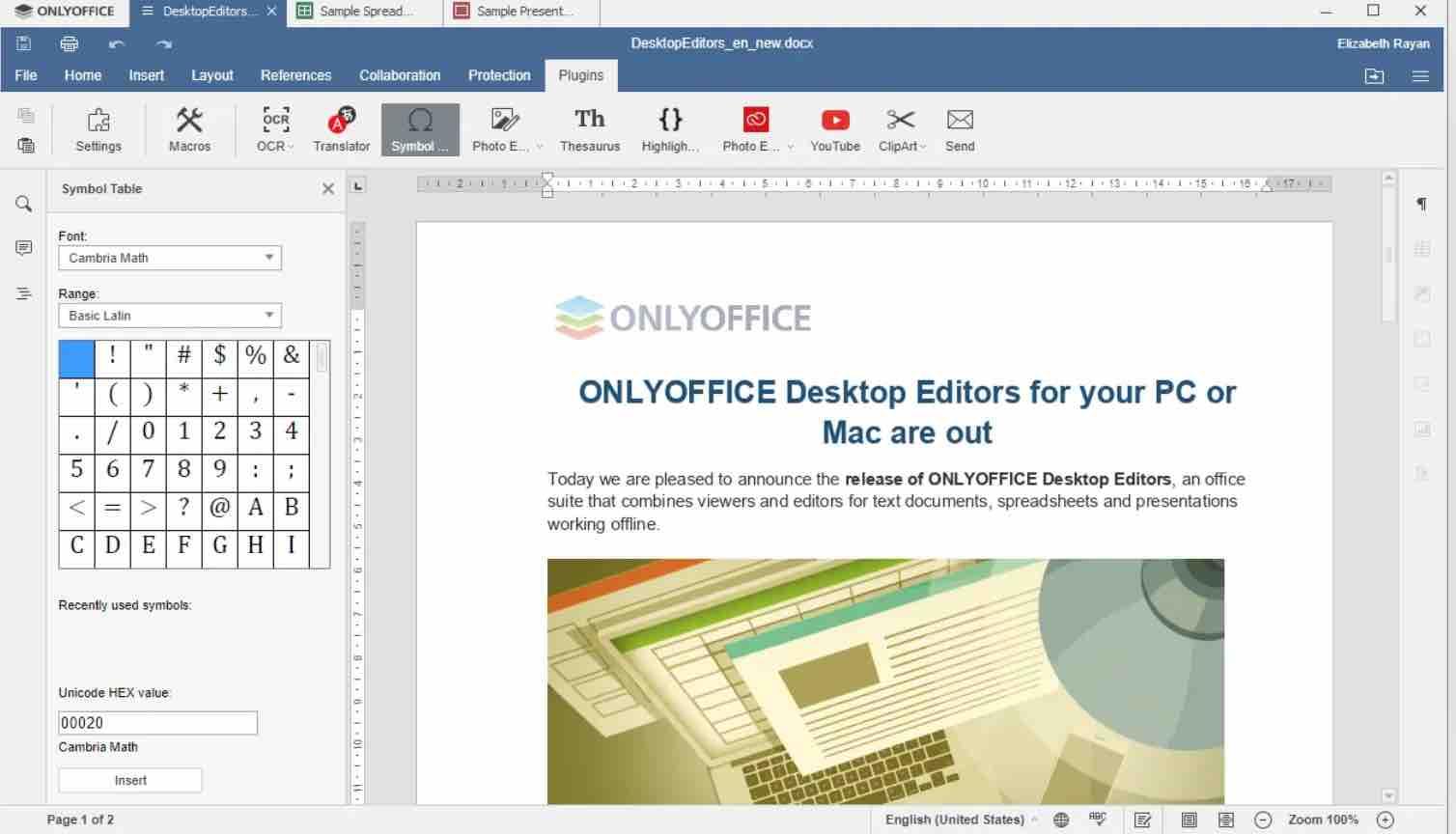This screenshot has width=1456, height=834.
Task: Open the Navigation headings panel
Action: [x=24, y=293]
